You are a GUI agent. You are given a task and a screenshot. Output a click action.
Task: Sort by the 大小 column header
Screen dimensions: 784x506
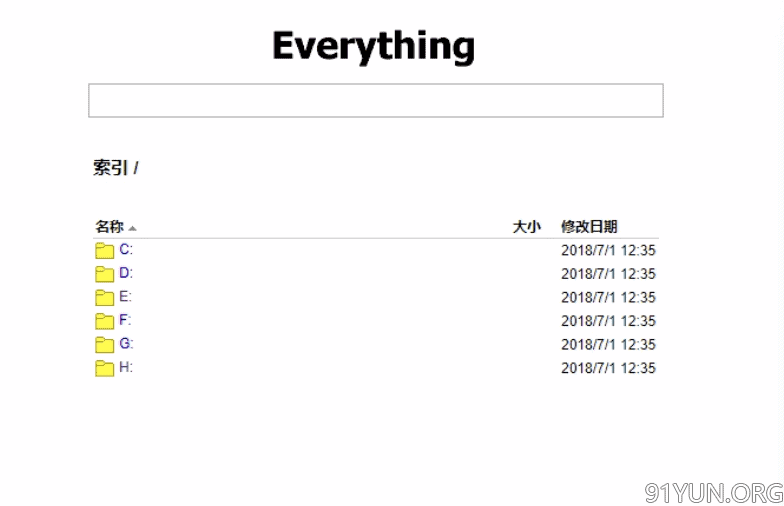[526, 226]
